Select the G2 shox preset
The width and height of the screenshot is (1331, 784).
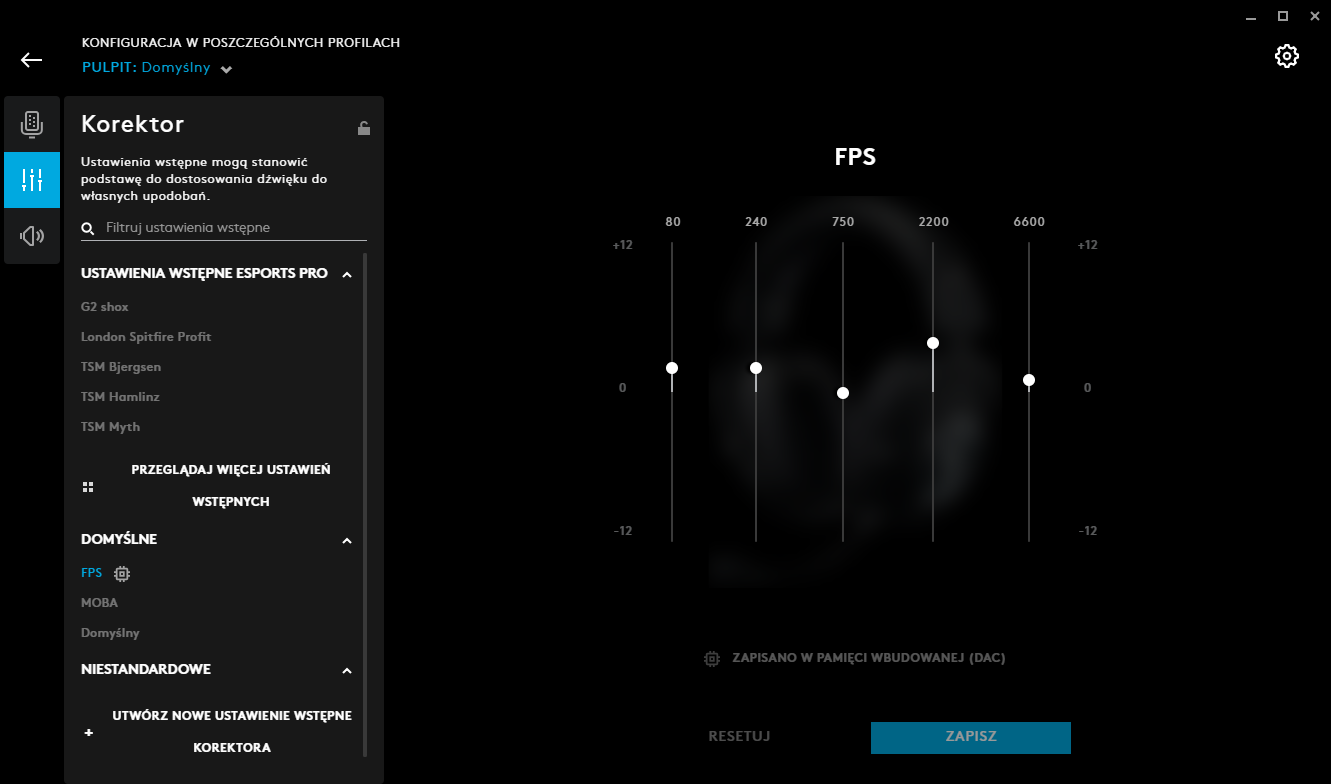105,307
